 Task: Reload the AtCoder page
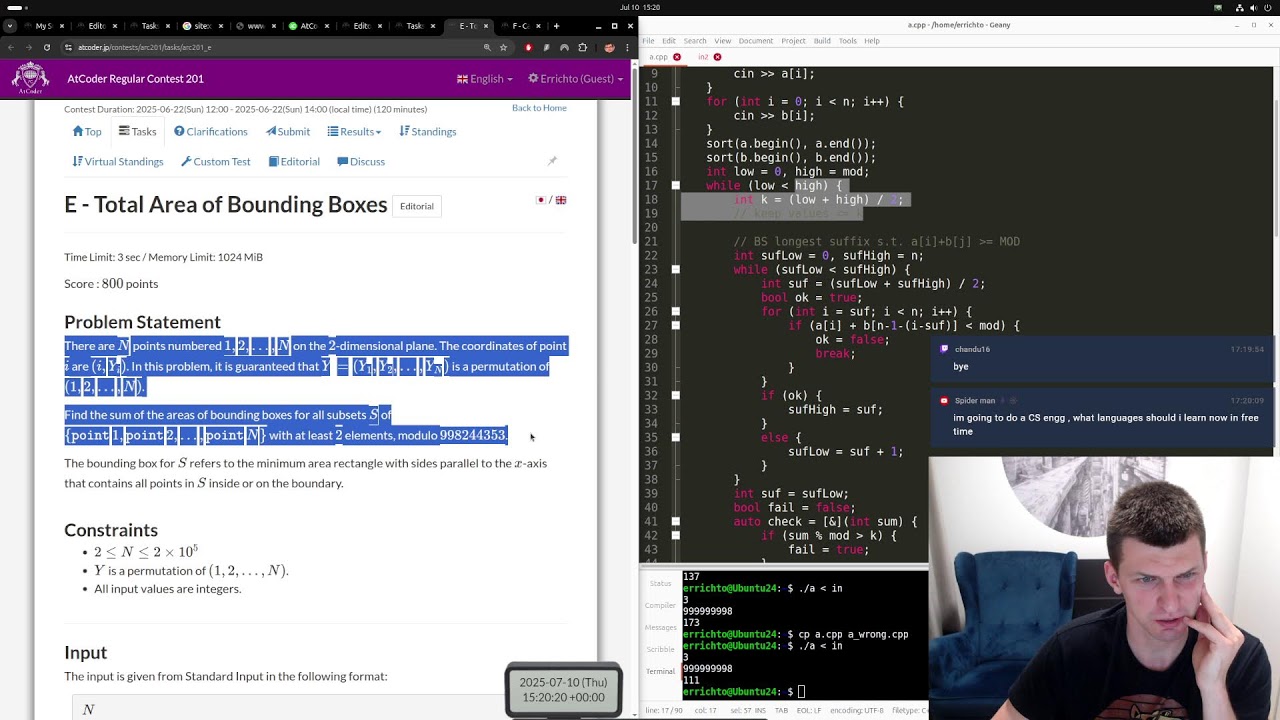coord(47,47)
